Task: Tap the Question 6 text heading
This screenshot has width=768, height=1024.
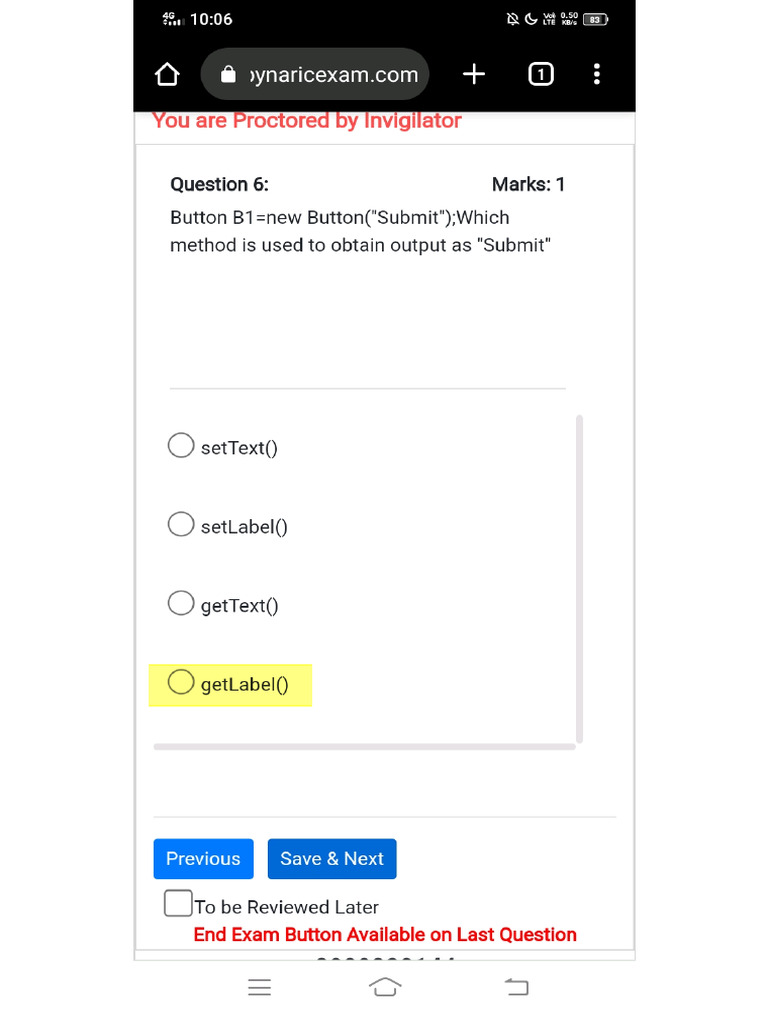Action: pyautogui.click(x=219, y=184)
